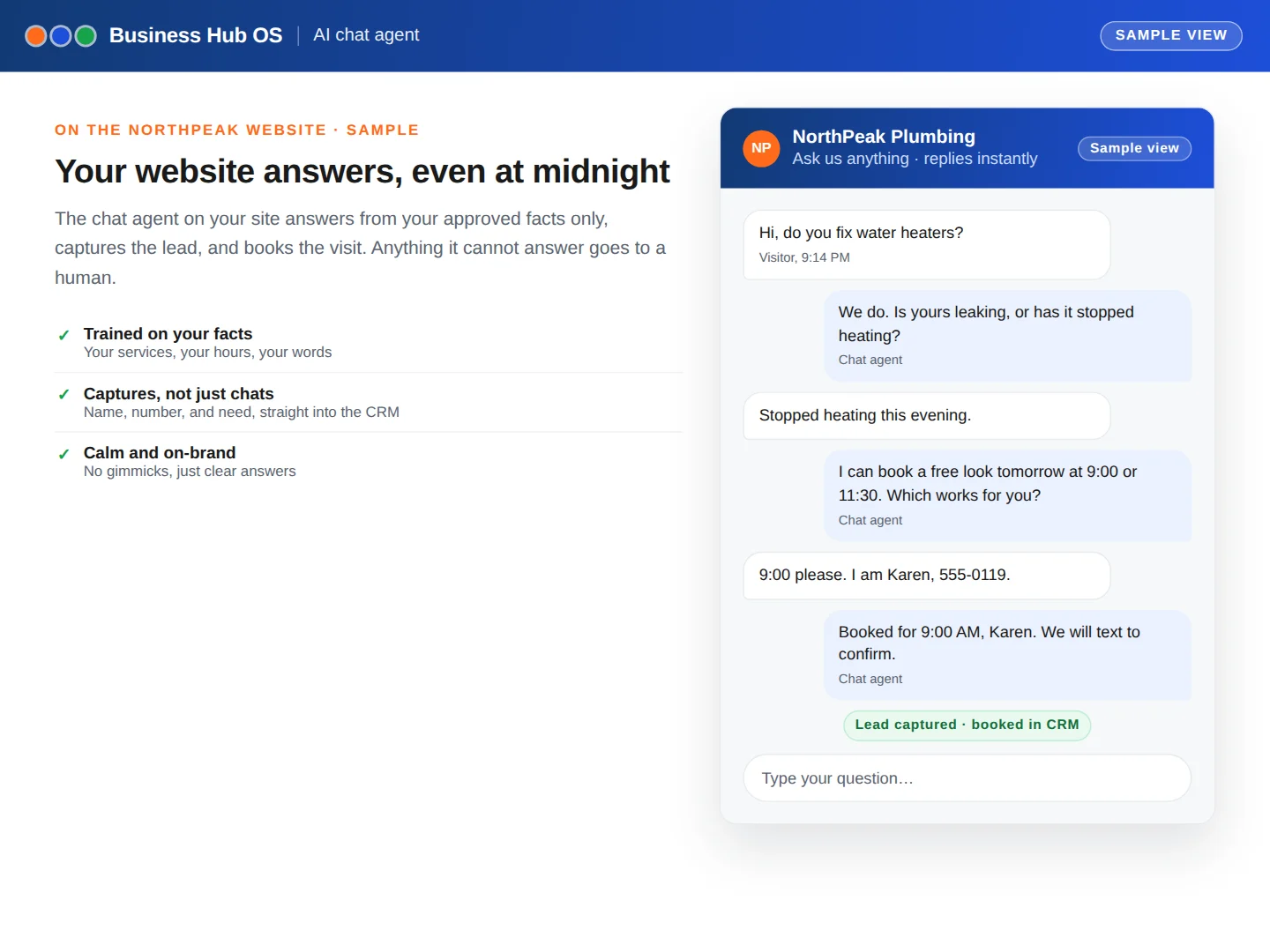
Task: Click the intro paragraph starting The chat agent on your site
Action: [360, 248]
